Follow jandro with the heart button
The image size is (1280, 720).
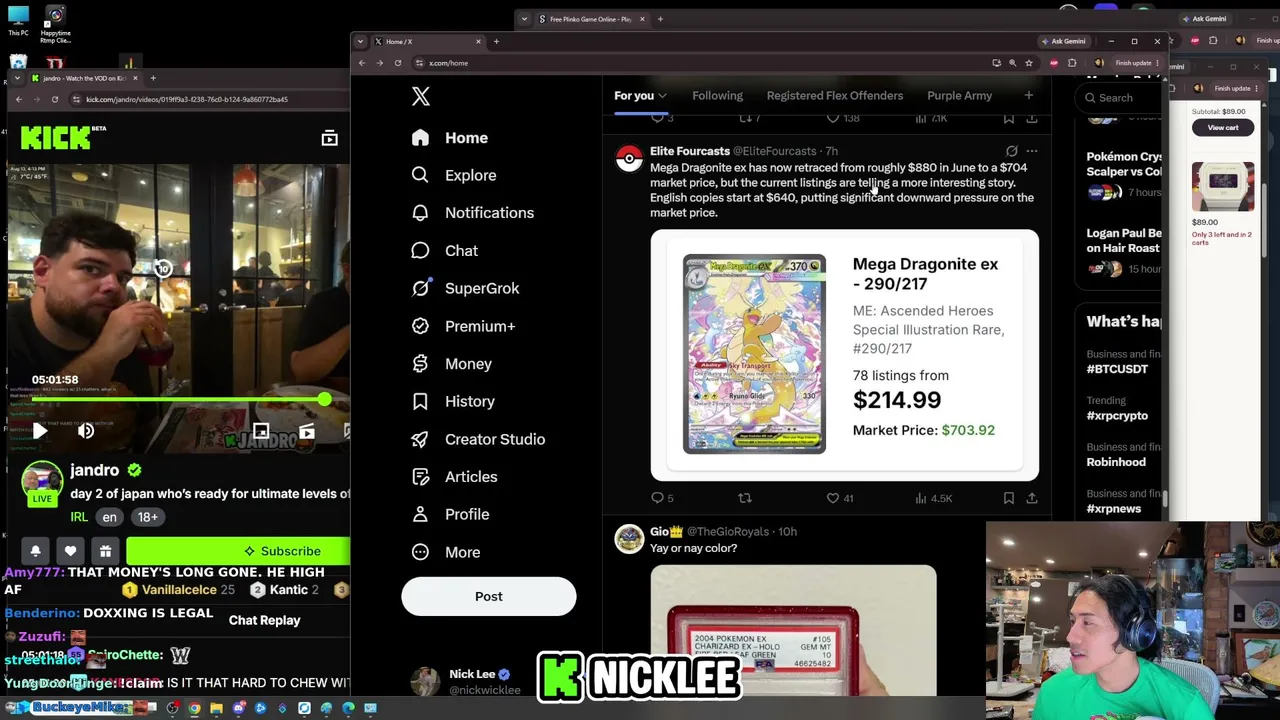(x=70, y=551)
